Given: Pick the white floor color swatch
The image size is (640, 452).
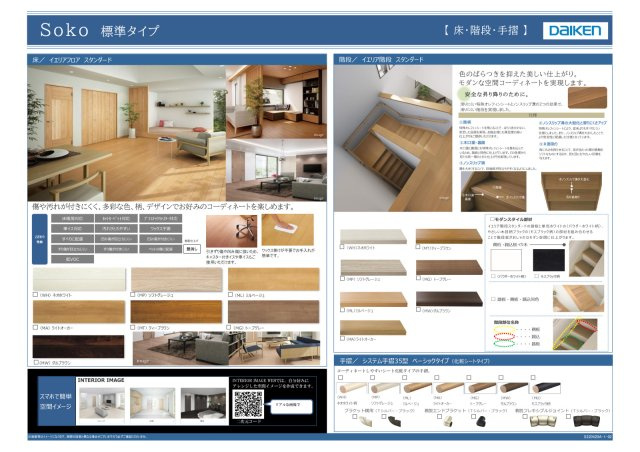Looking at the screenshot, I should [x=79, y=279].
